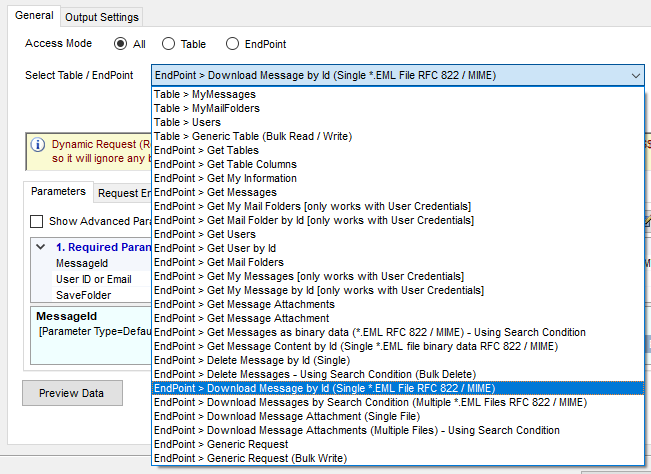Select the Table access mode option
The width and height of the screenshot is (651, 474).
[x=168, y=44]
